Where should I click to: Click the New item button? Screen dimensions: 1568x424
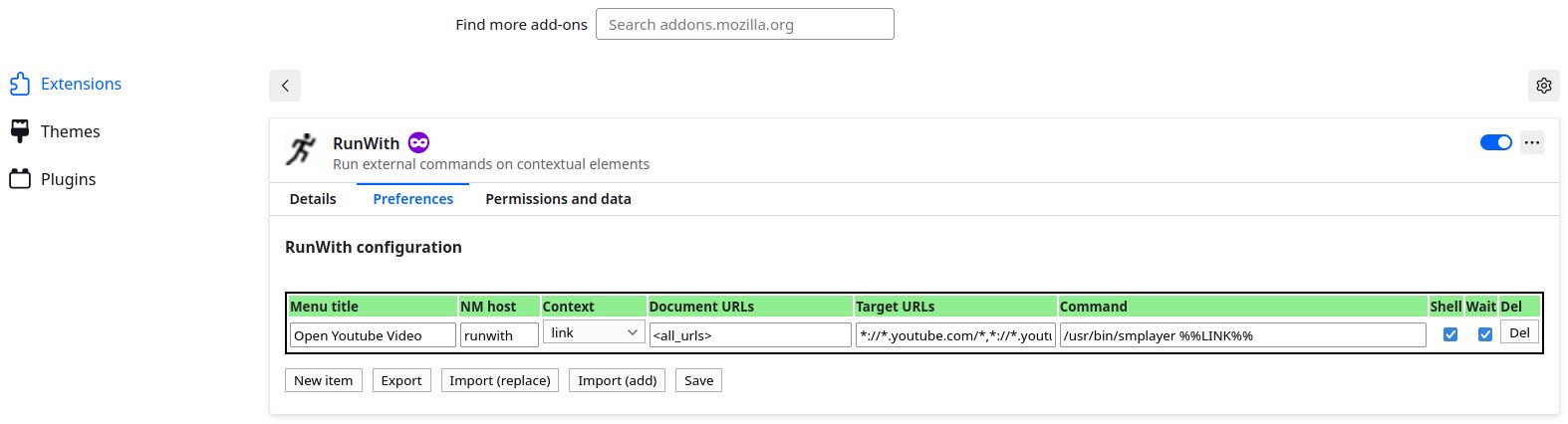tap(323, 380)
